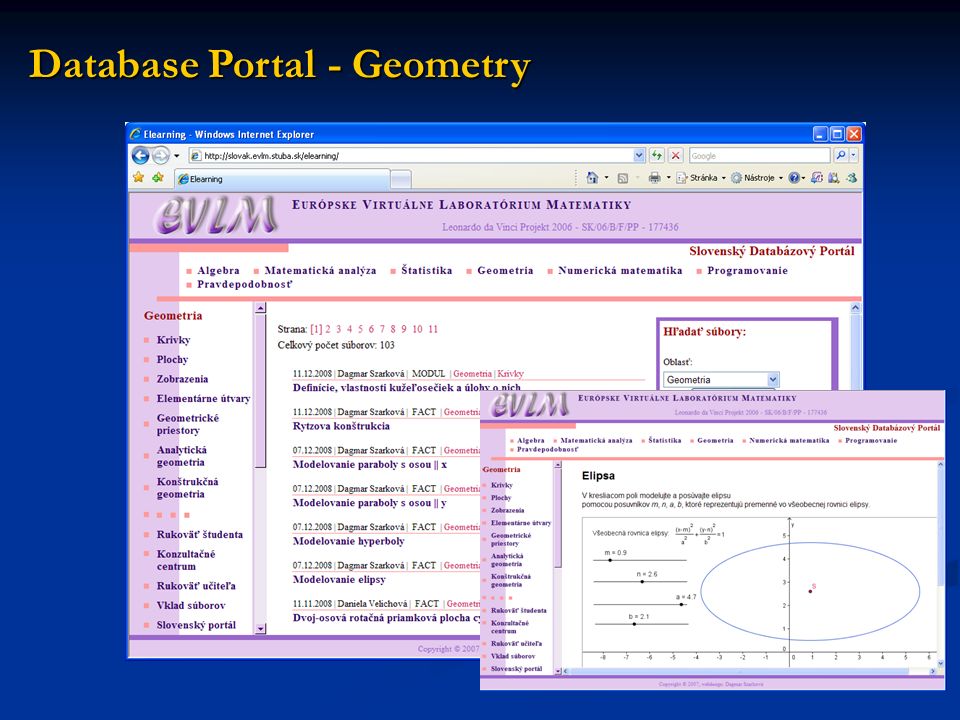Open Slovenský portál in the Elipsa window sidebar
Viewport: 960px width, 720px height.
[516, 669]
